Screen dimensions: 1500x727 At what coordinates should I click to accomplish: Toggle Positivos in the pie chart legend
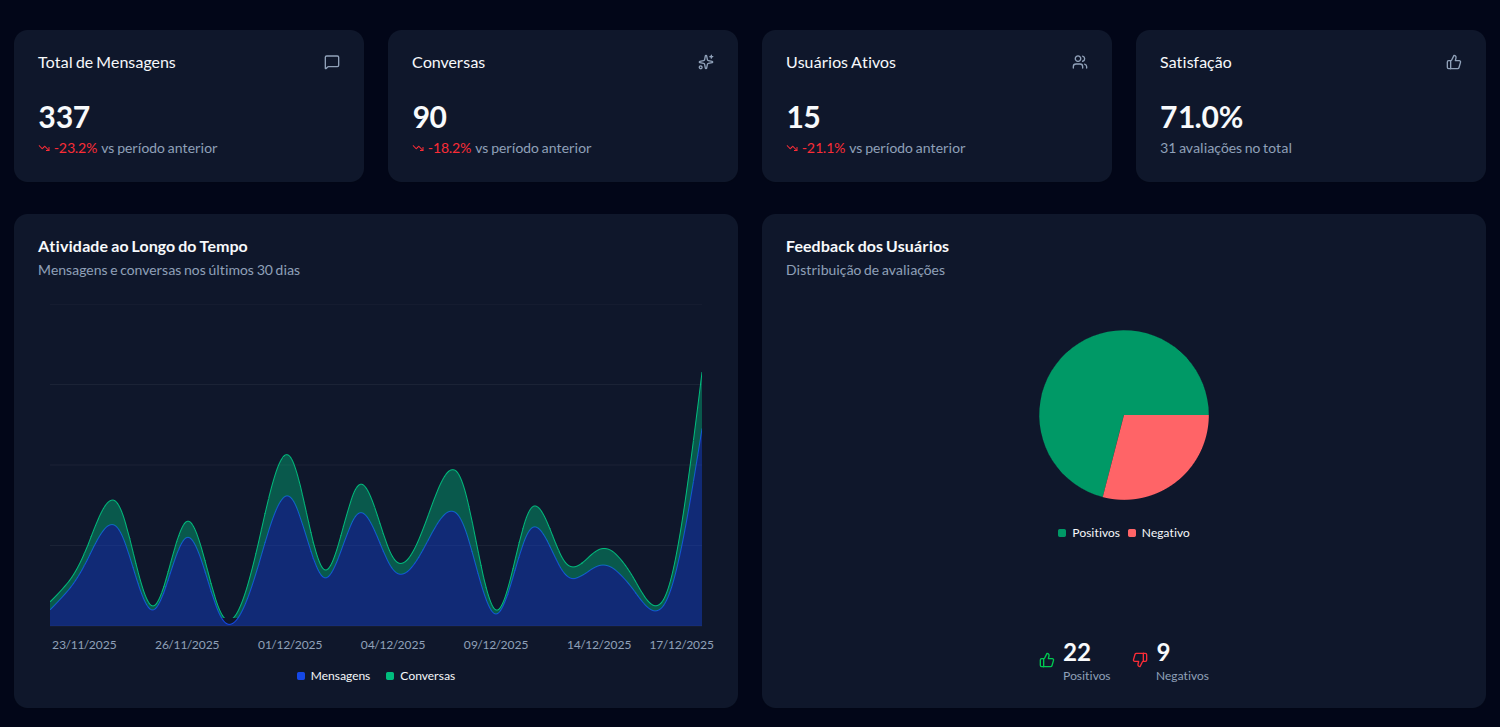coord(1088,533)
